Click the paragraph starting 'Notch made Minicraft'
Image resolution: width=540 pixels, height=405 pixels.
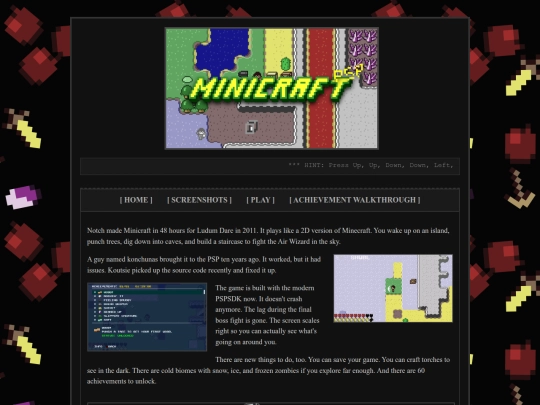pos(268,236)
